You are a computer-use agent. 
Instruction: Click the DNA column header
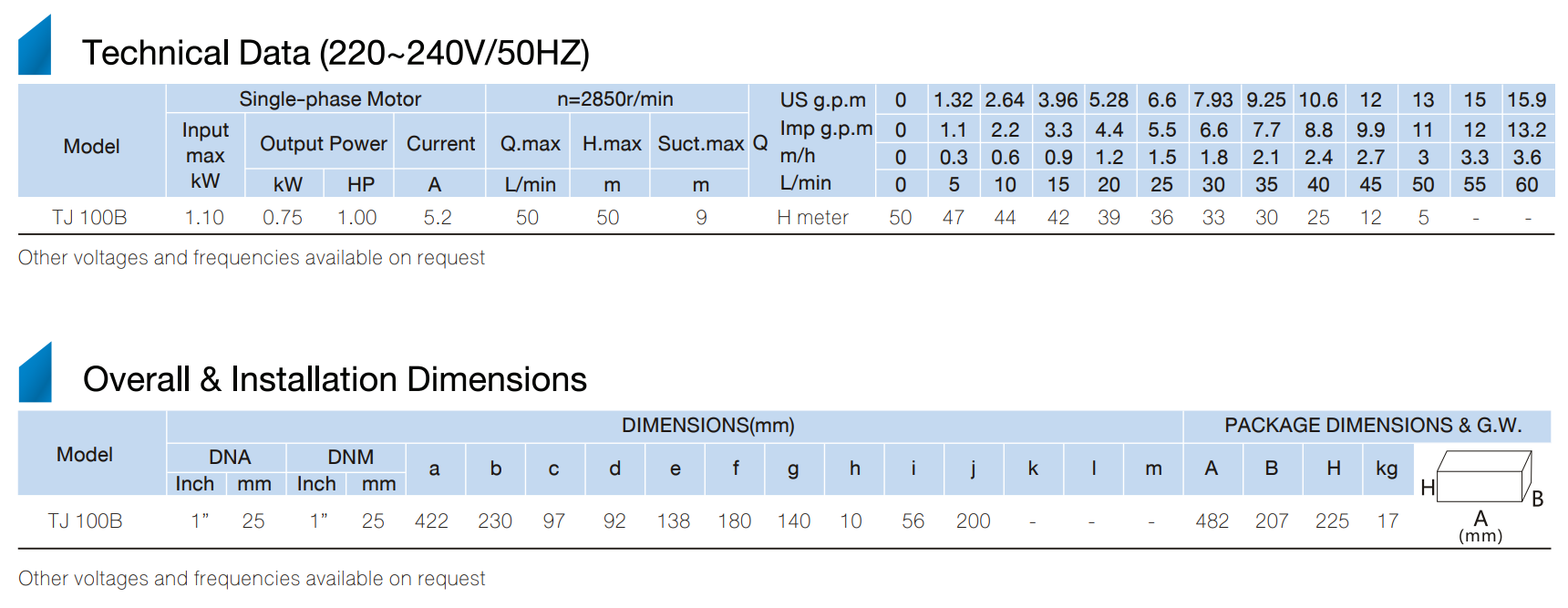(x=229, y=457)
